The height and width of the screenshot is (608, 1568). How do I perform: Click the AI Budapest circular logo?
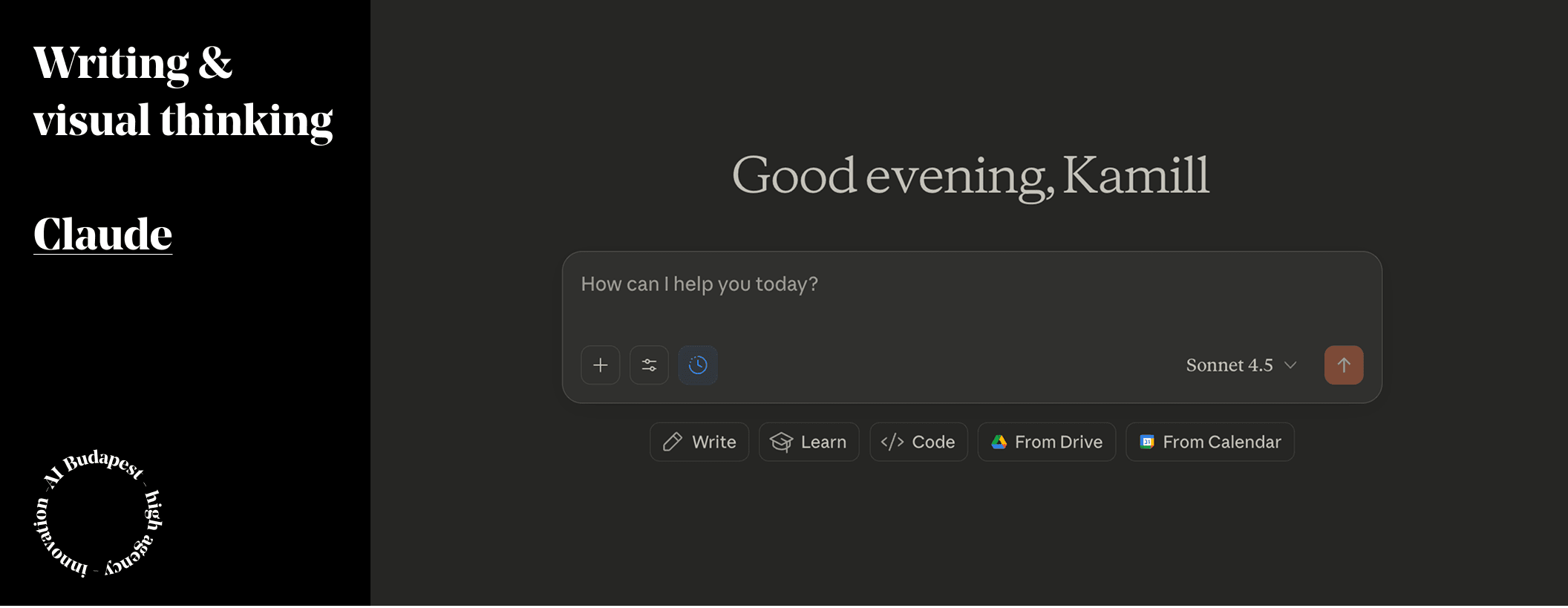pos(98,514)
